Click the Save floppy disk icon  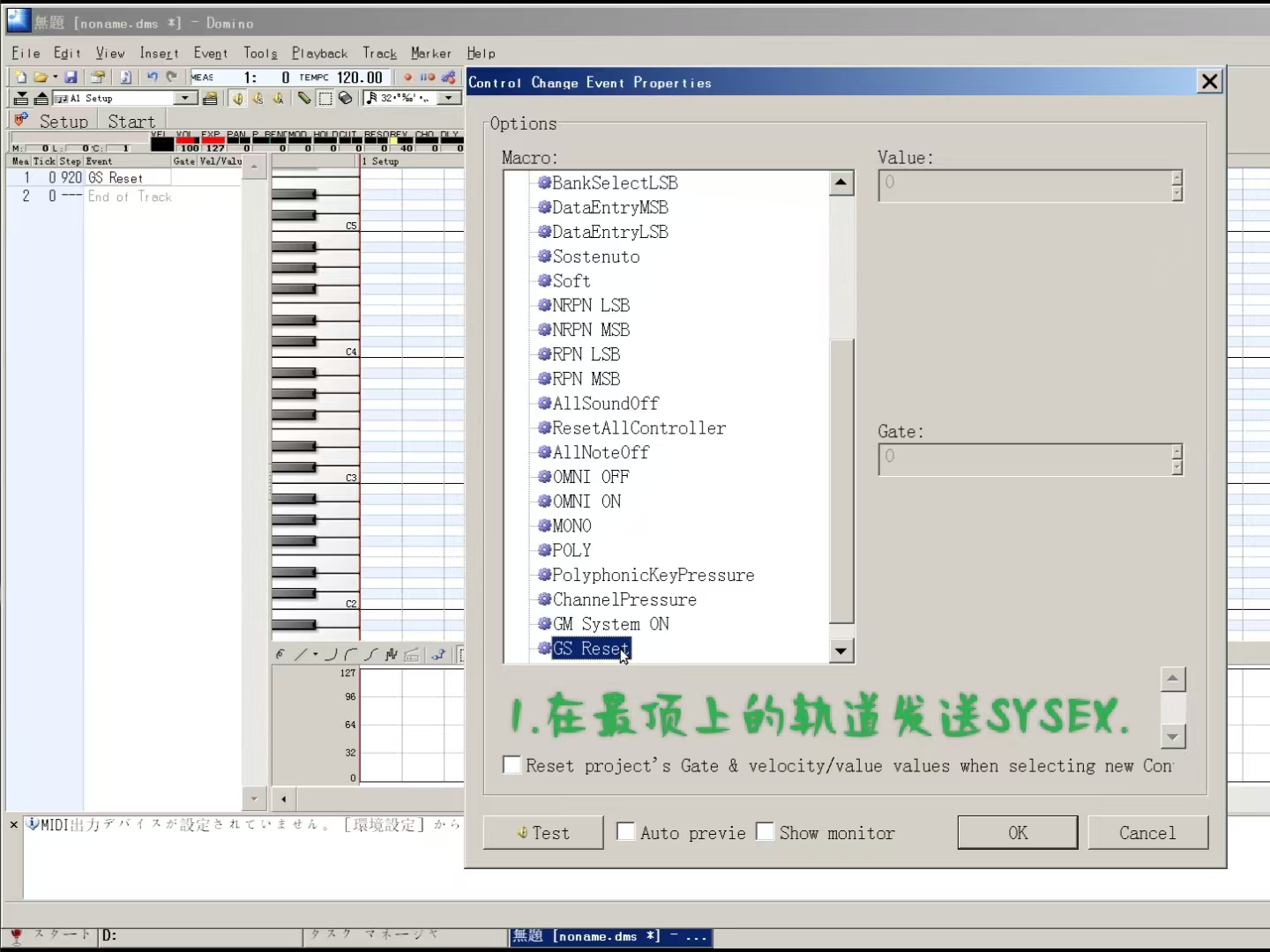point(71,78)
